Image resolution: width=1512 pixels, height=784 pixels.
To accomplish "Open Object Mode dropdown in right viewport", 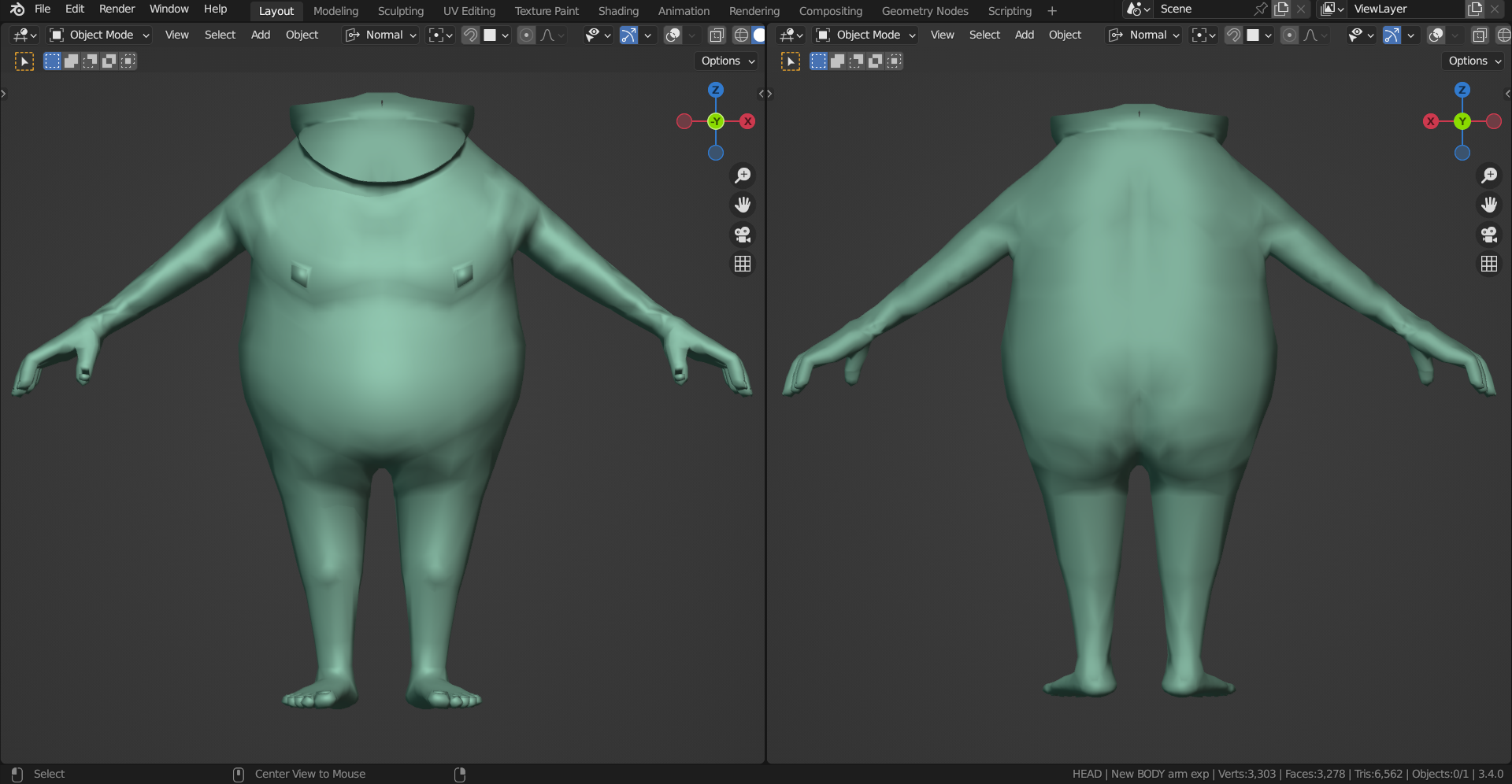I will coord(866,35).
